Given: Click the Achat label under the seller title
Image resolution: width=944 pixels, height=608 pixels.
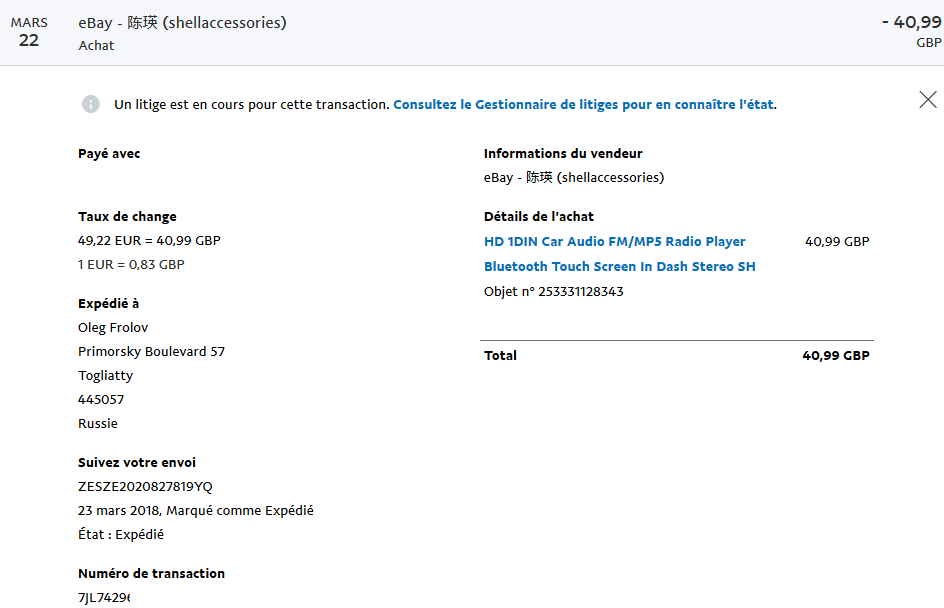Looking at the screenshot, I should click(96, 46).
